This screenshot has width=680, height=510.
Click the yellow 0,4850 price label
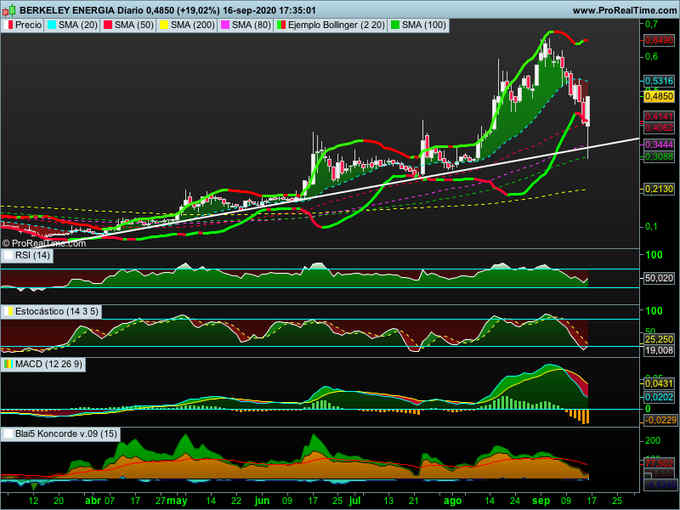click(x=659, y=96)
